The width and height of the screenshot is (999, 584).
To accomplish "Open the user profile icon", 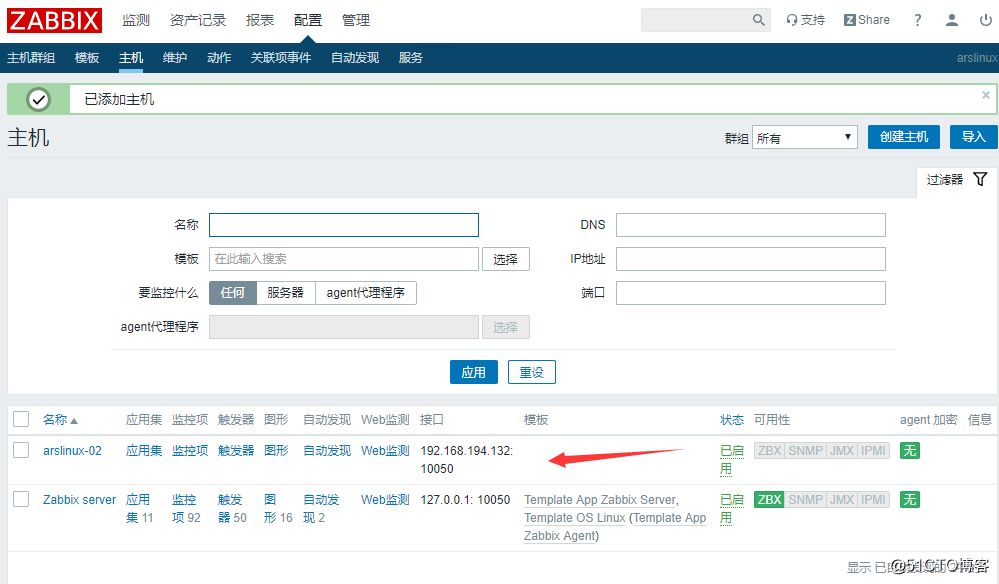I will point(952,20).
